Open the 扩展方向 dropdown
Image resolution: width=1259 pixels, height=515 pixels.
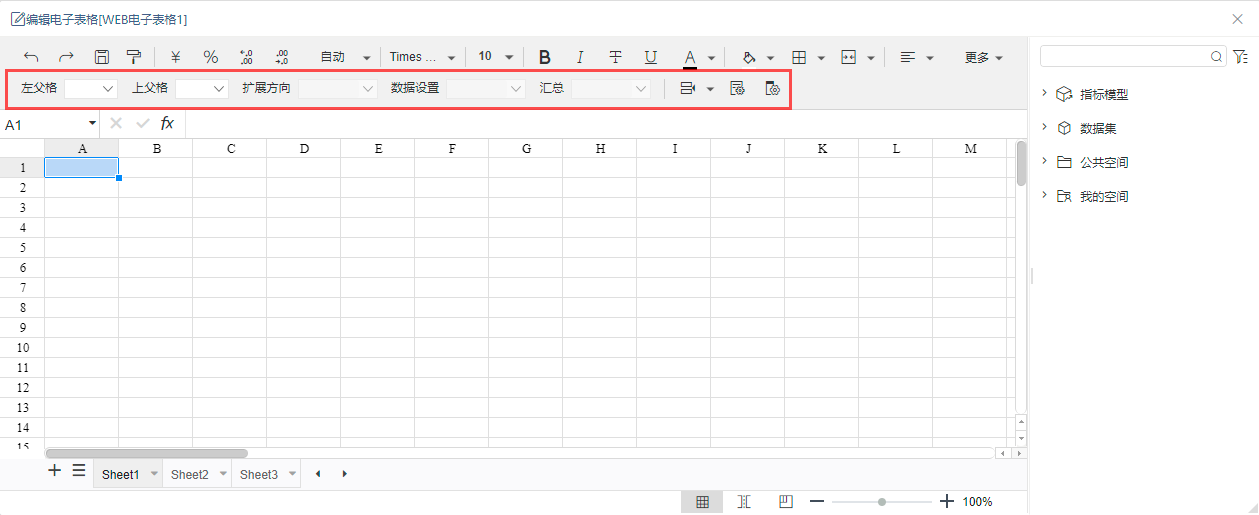pos(338,88)
